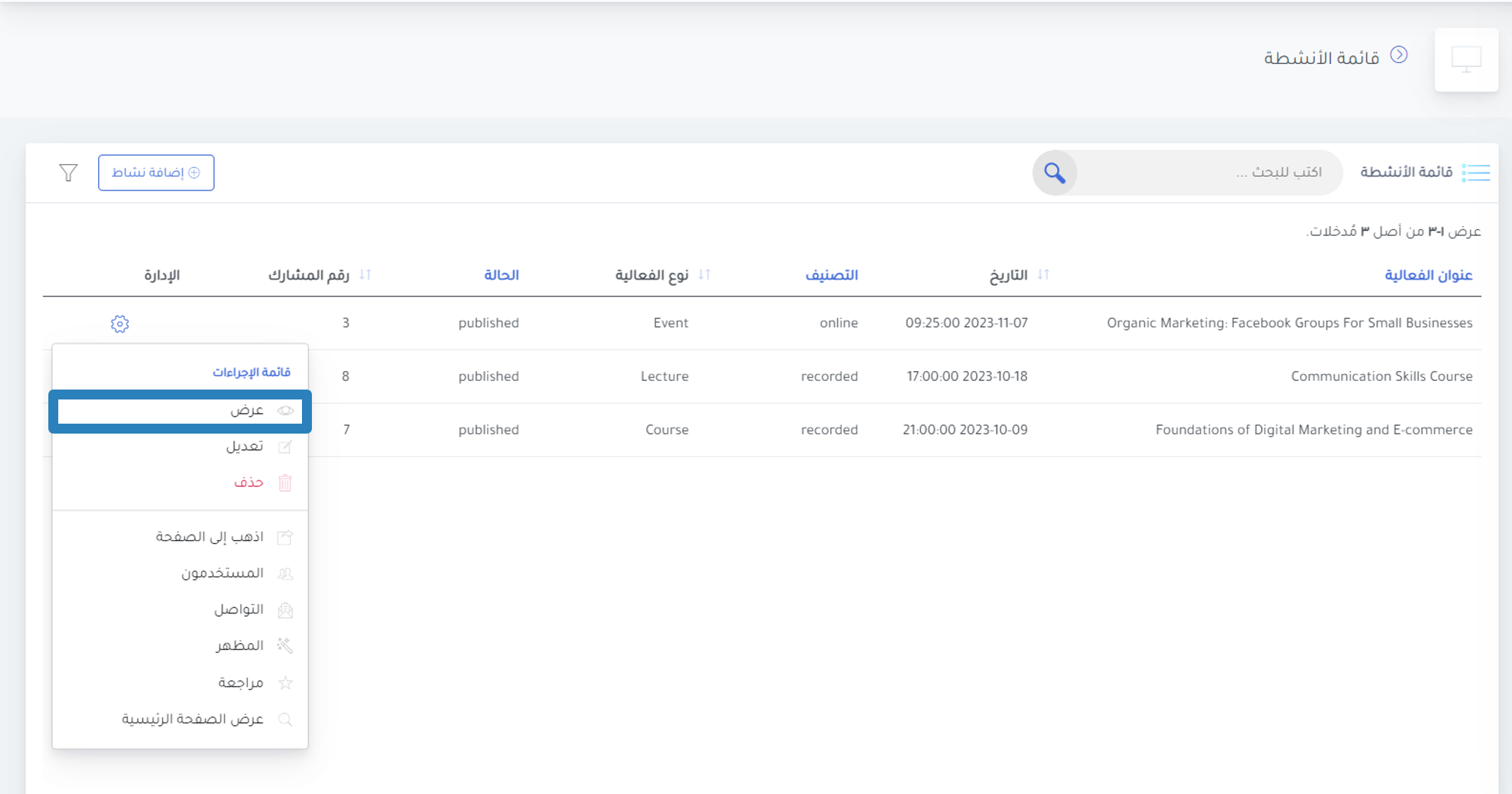Select التواصل menu entry

(180, 610)
